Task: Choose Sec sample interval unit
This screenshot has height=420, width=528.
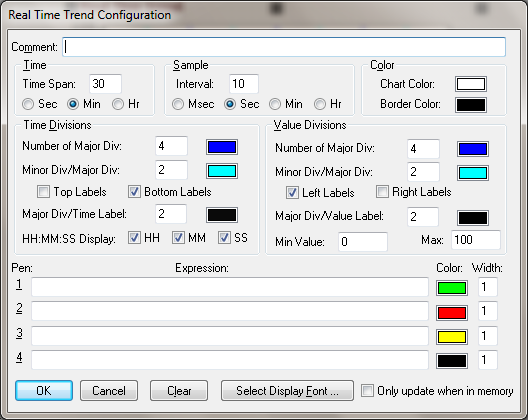Action: point(230,104)
